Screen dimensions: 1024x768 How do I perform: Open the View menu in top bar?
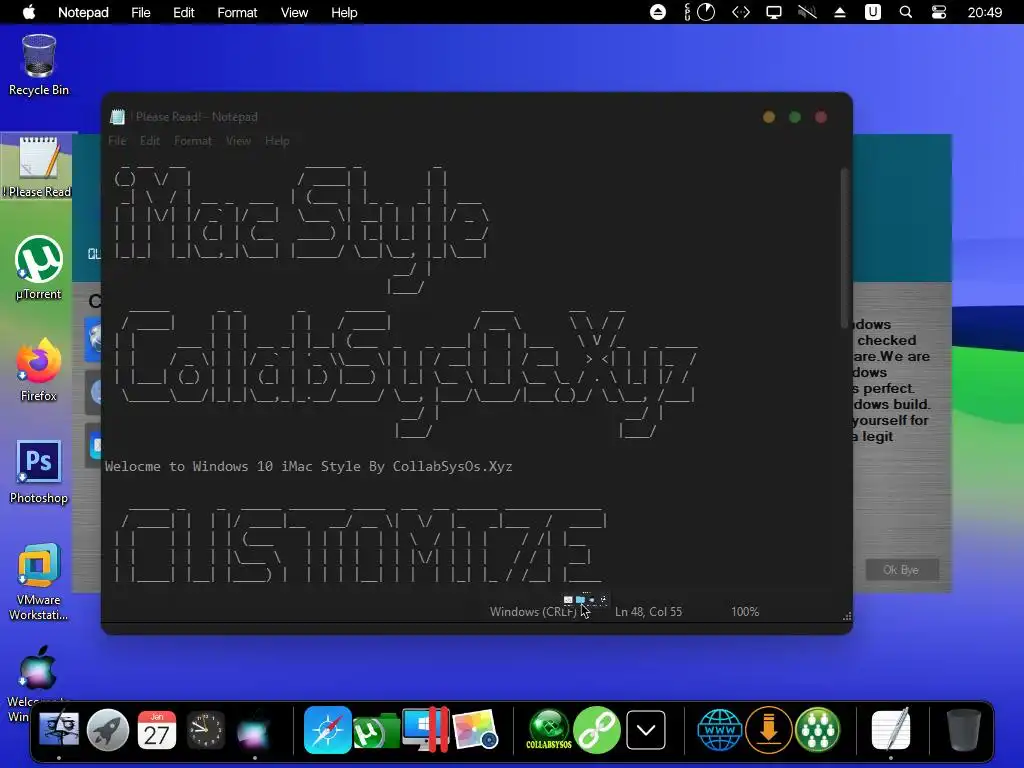[x=295, y=12]
